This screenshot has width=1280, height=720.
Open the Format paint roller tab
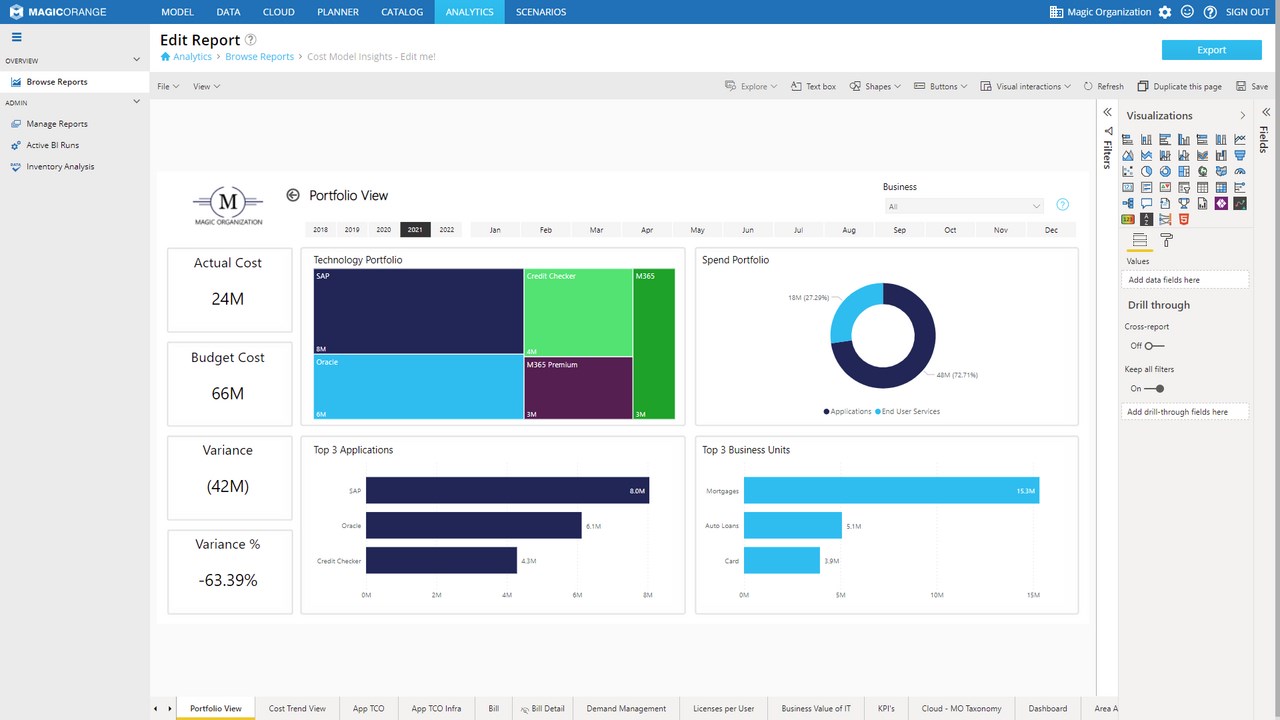coord(1166,240)
